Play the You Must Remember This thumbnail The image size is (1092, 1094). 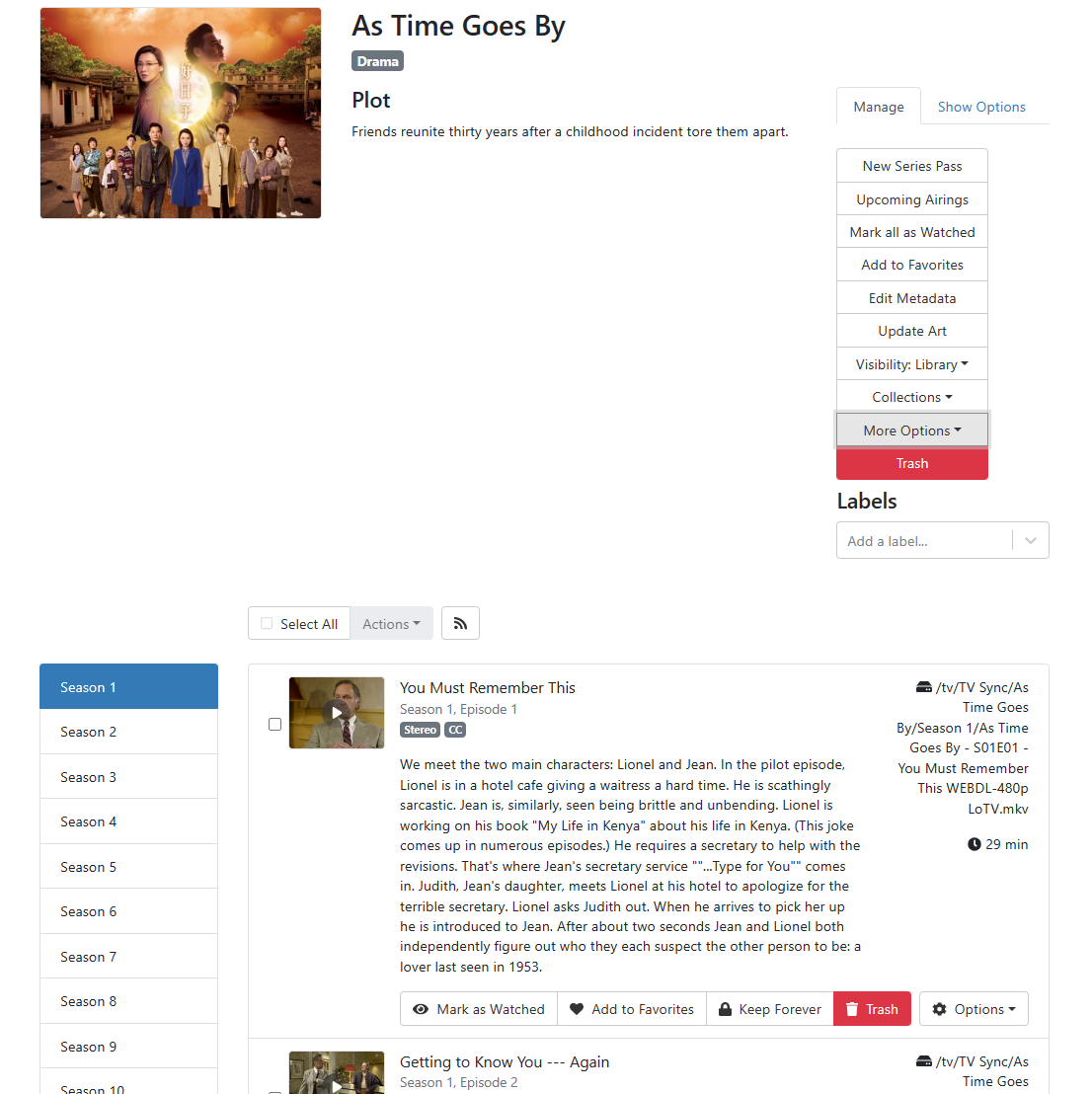pyautogui.click(x=337, y=712)
